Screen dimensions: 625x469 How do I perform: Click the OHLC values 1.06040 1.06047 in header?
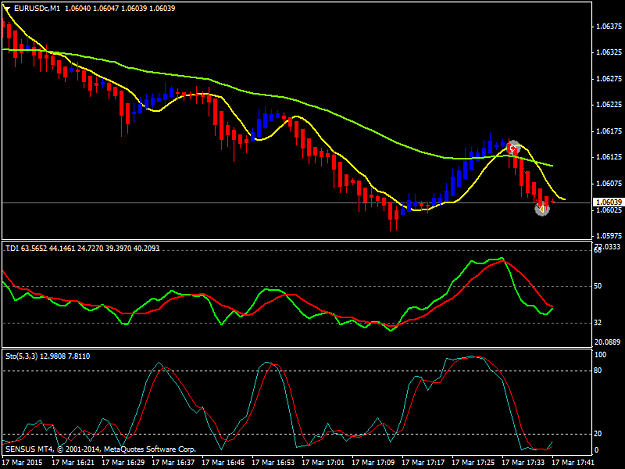click(x=92, y=8)
